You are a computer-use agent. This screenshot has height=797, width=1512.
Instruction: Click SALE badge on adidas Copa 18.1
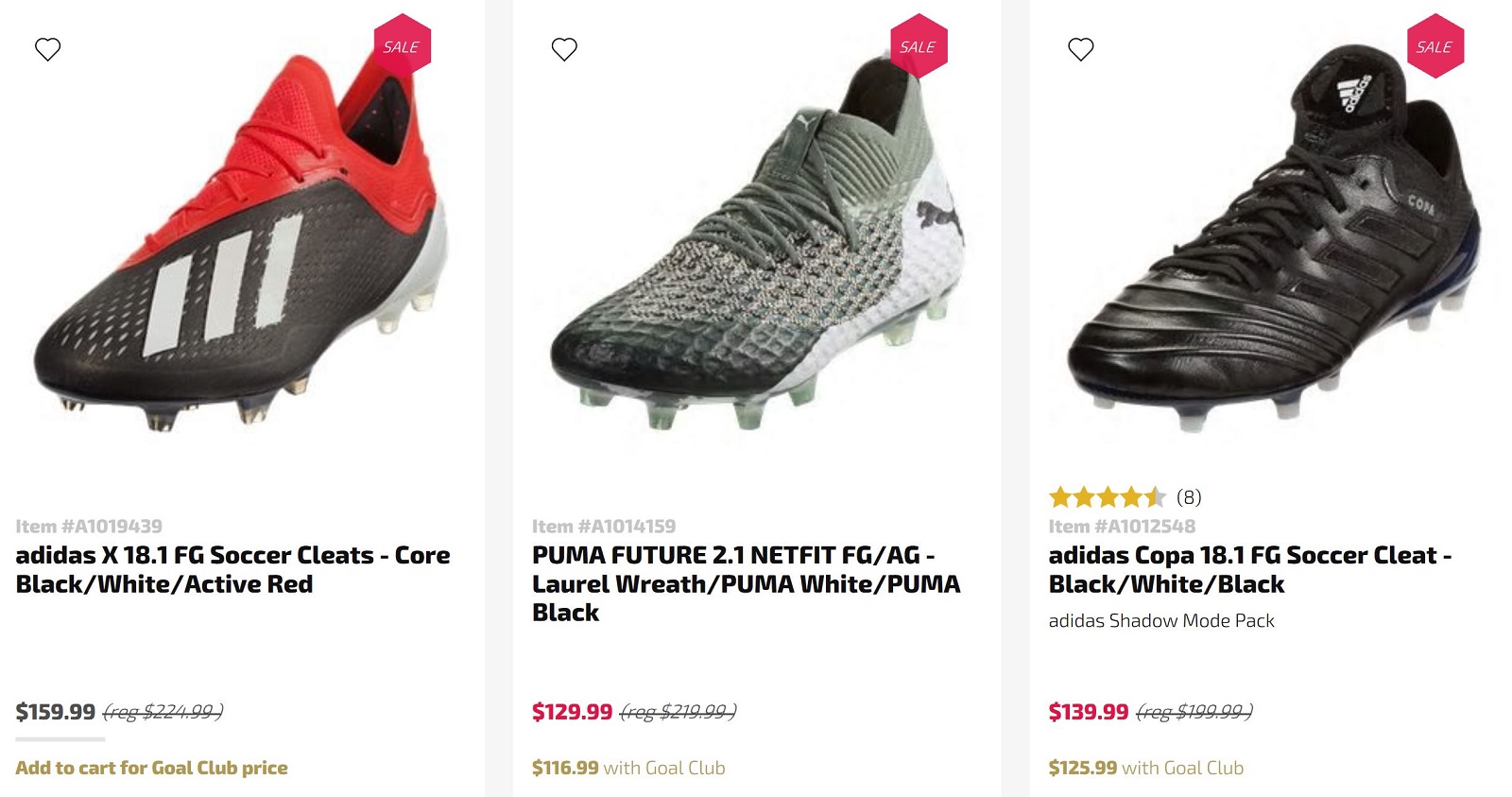1434,46
